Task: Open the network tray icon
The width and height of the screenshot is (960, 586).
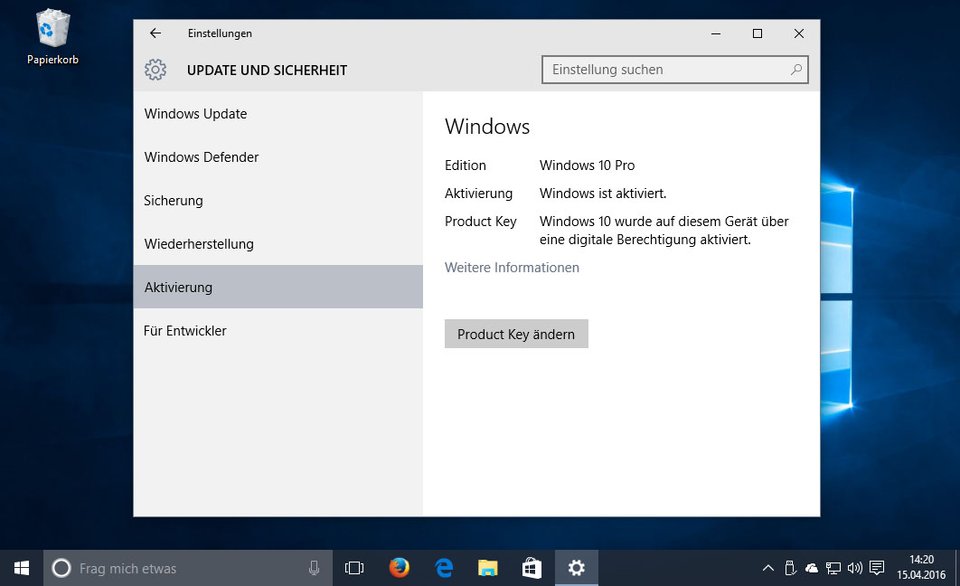Action: [x=833, y=568]
